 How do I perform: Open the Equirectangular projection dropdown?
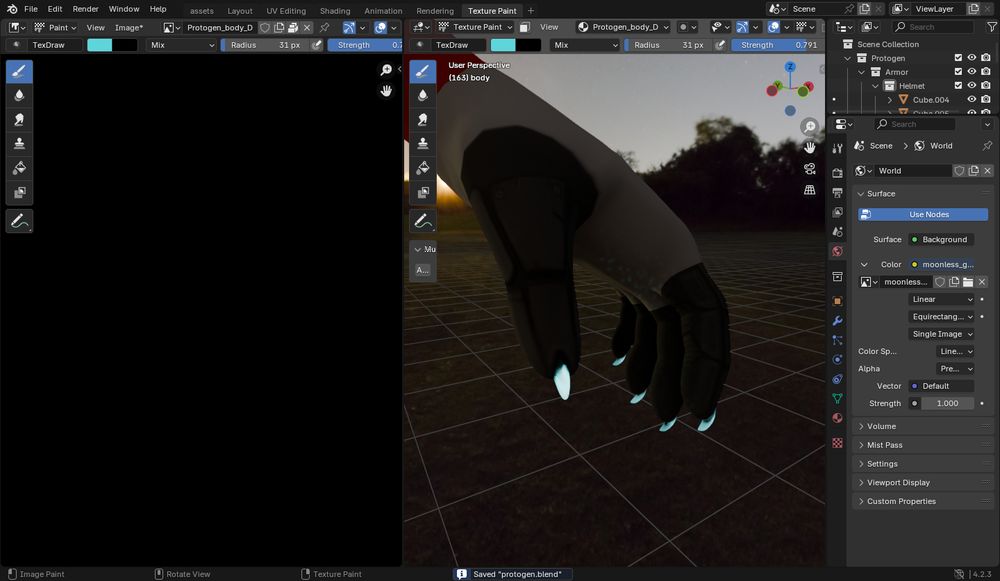pos(942,316)
